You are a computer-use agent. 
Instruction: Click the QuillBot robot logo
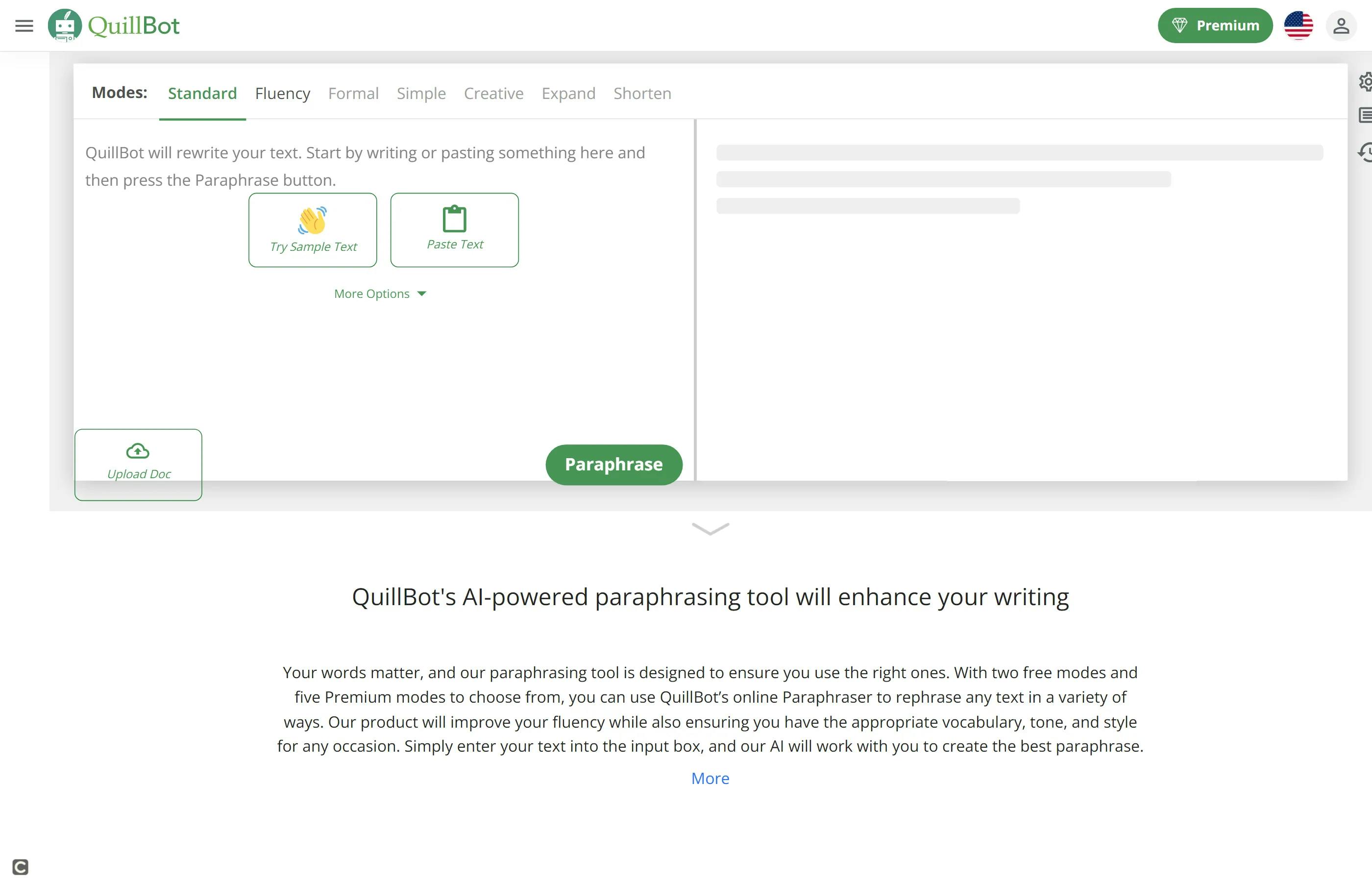click(x=65, y=26)
